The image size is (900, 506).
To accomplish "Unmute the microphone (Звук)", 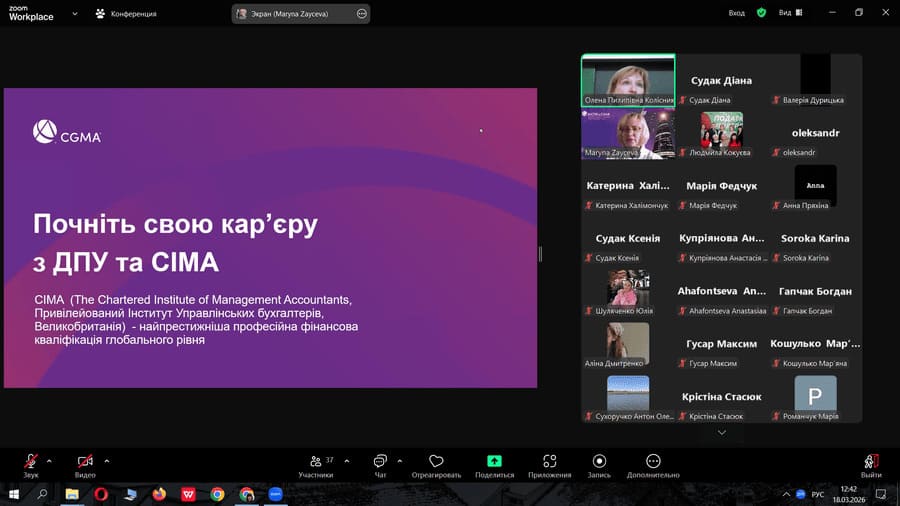I will (x=31, y=461).
